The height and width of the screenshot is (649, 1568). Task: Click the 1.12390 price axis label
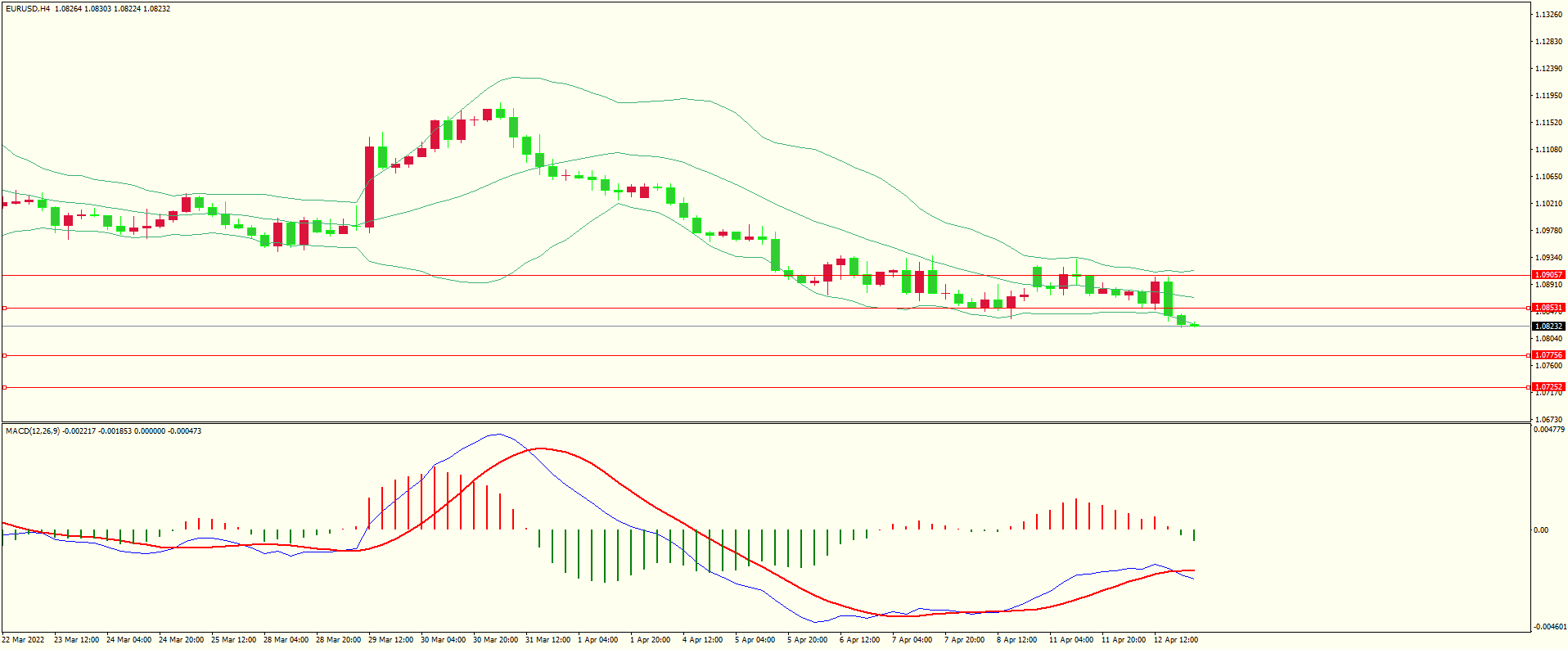point(1549,69)
